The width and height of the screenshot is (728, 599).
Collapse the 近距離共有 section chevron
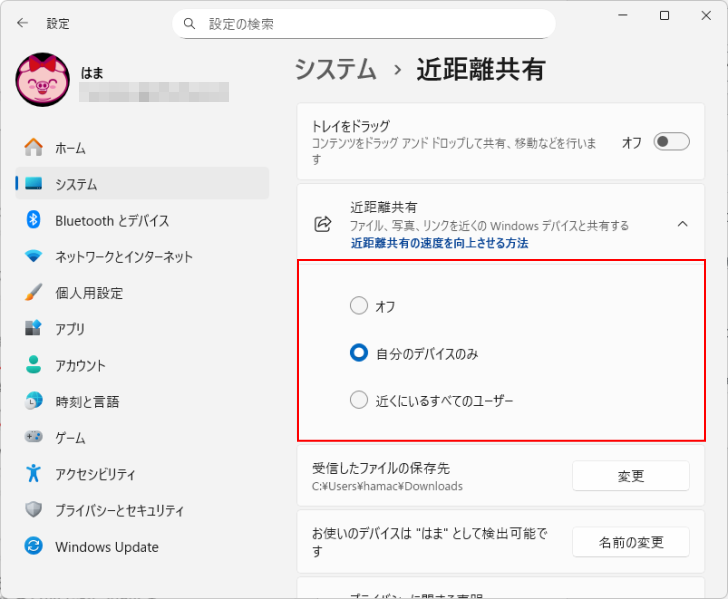[682, 224]
